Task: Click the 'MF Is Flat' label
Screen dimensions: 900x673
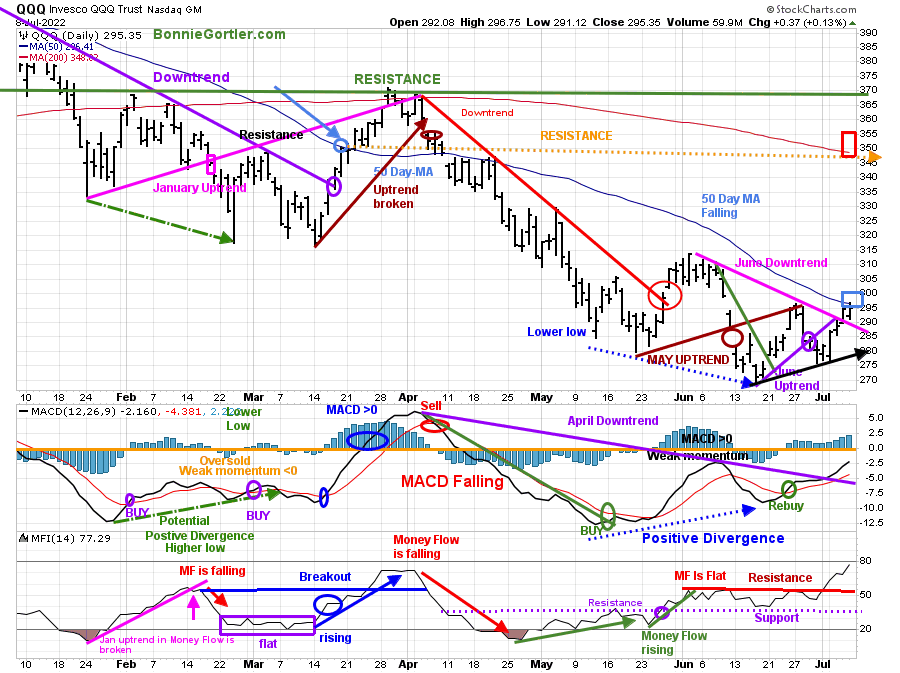Action: click(700, 575)
